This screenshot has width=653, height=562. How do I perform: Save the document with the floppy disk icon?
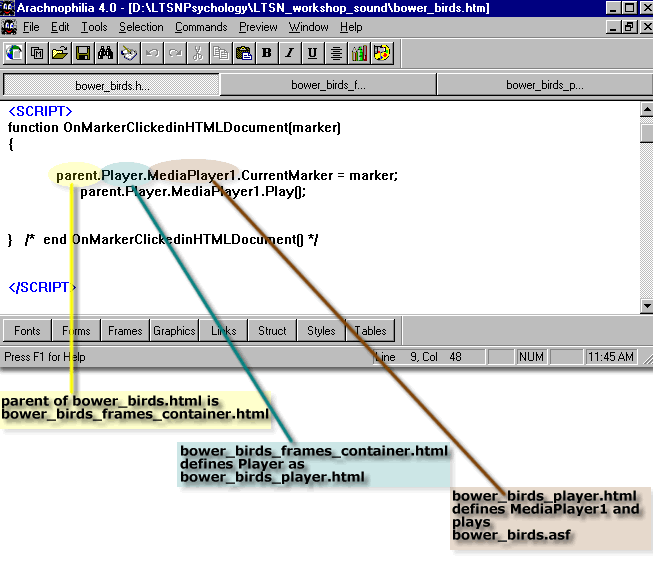tap(82, 52)
